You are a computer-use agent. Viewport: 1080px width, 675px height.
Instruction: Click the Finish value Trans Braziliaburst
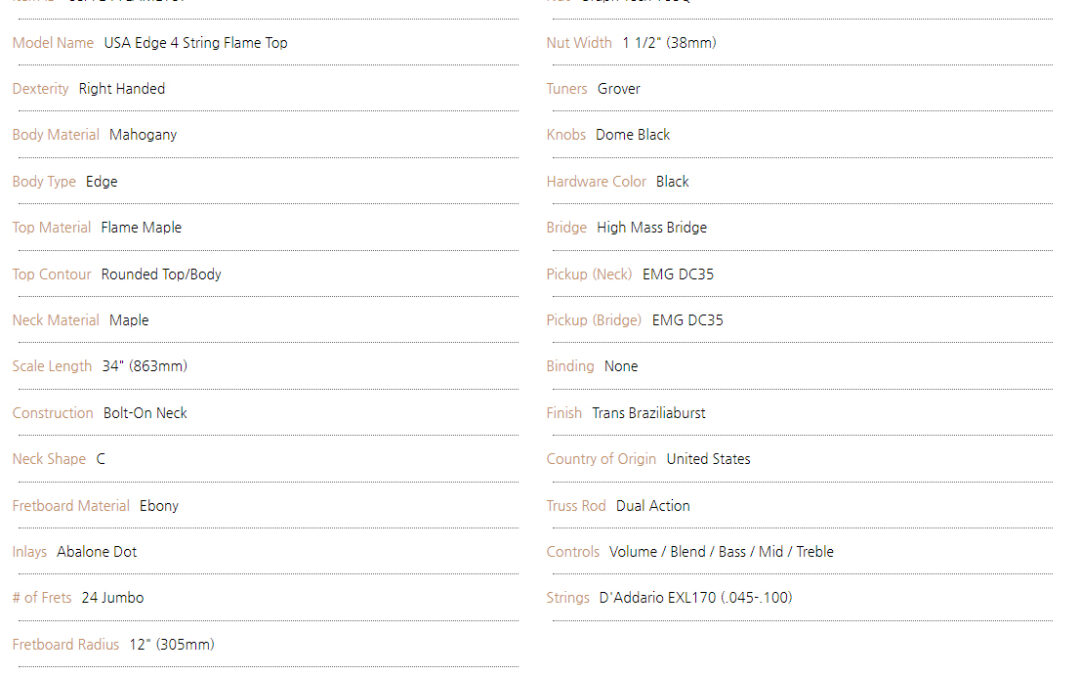point(649,413)
